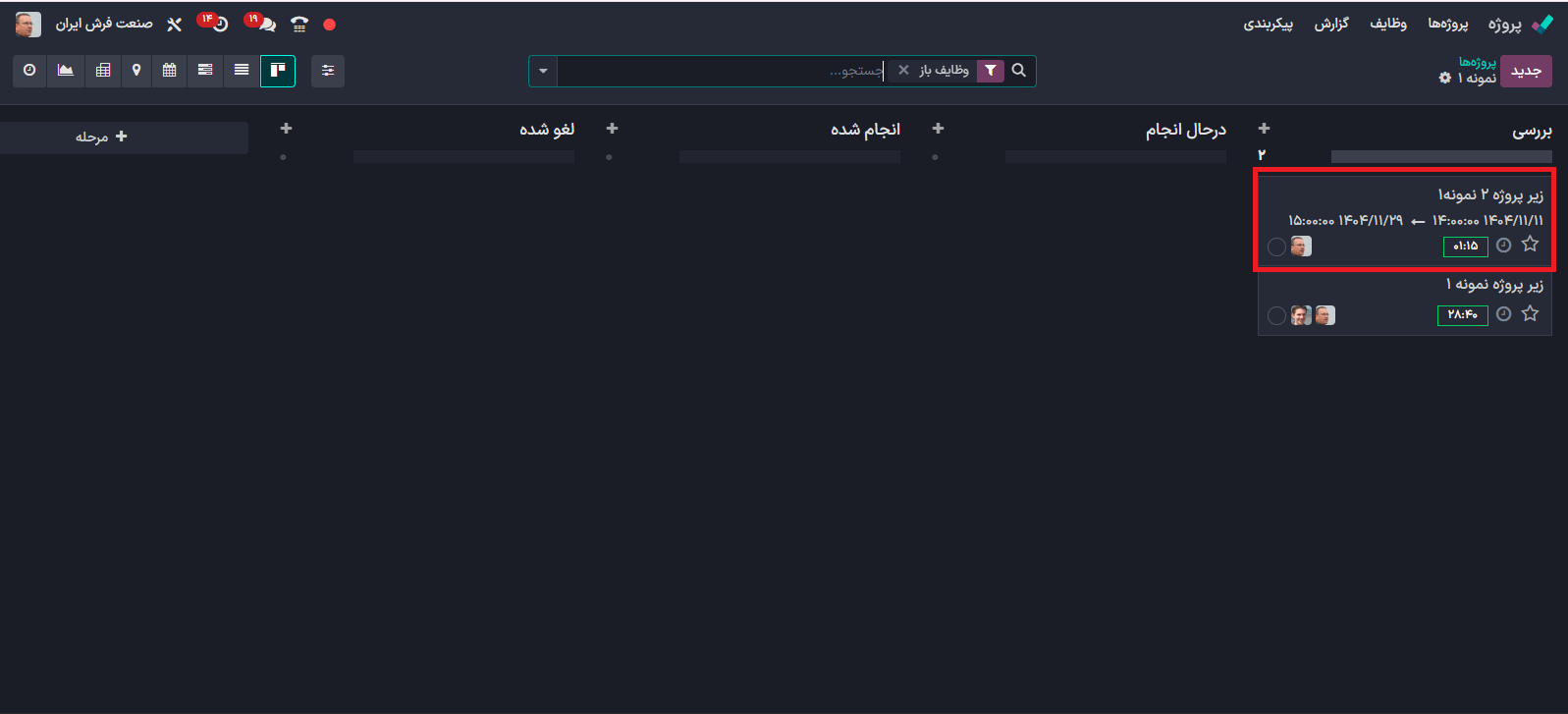This screenshot has width=1568, height=714.
Task: Add a new stage with مرحله button
Action: (102, 137)
